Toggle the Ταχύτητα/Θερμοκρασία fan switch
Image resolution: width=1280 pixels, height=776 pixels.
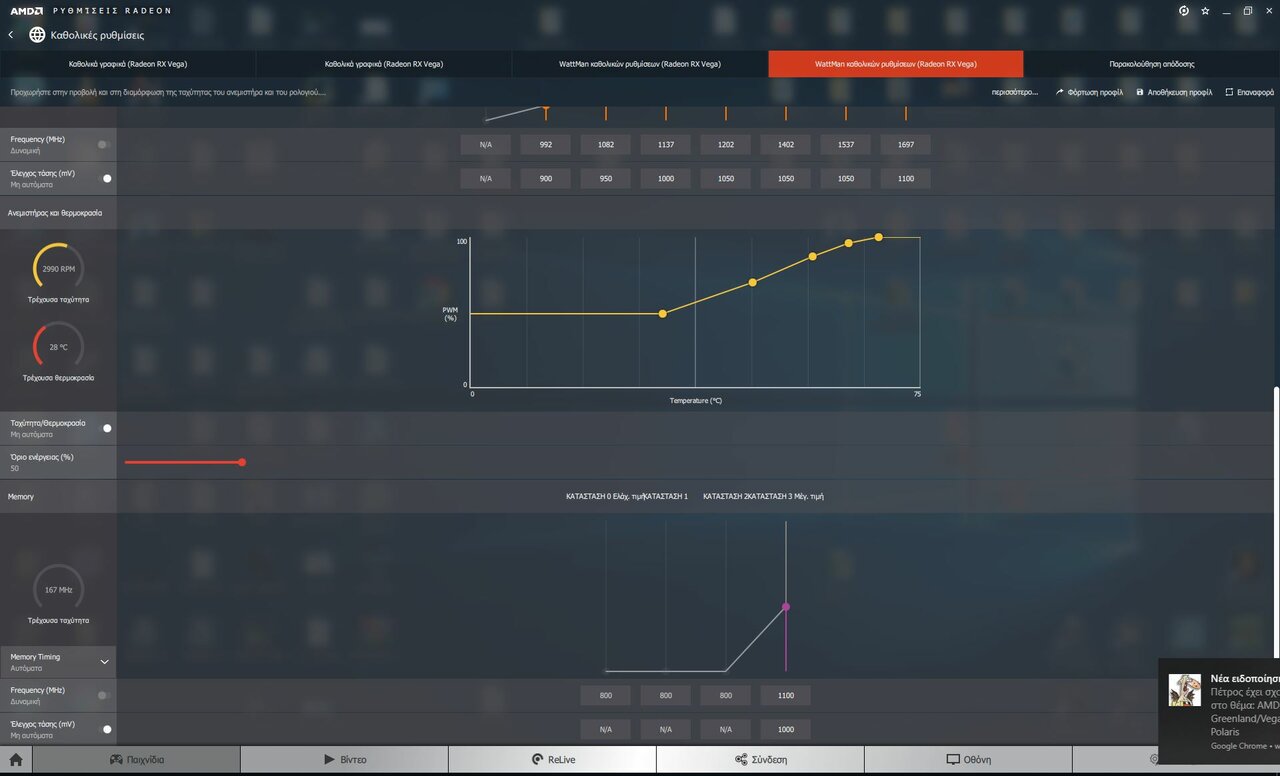(x=106, y=428)
